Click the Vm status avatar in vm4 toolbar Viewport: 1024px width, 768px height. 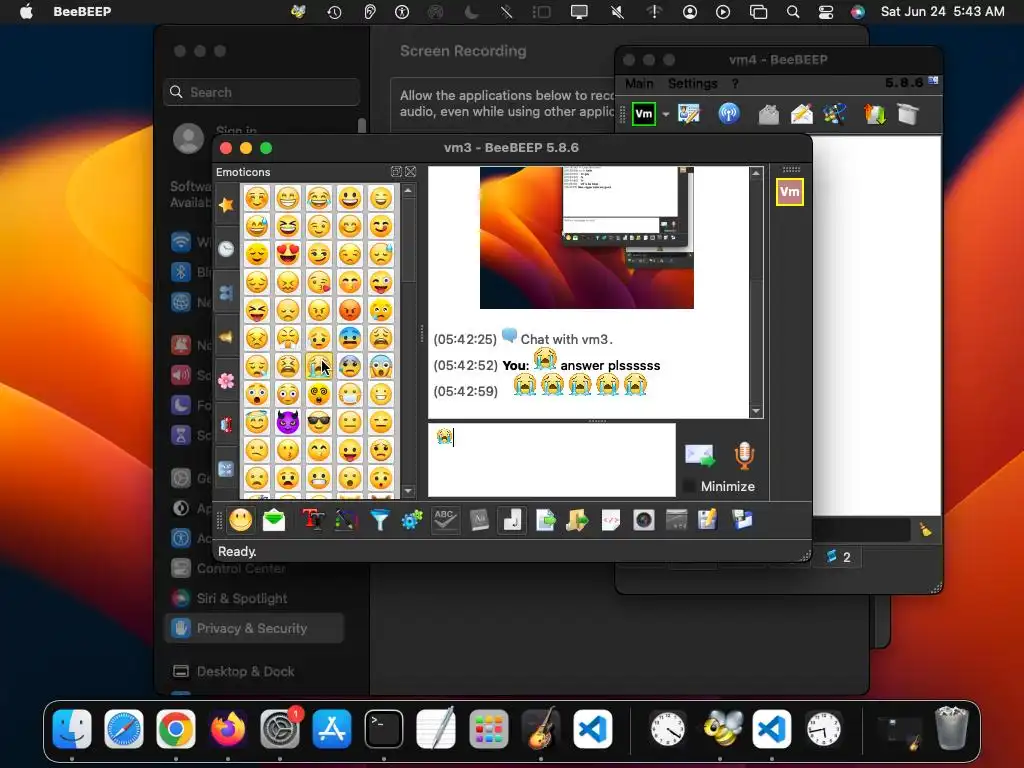point(644,114)
